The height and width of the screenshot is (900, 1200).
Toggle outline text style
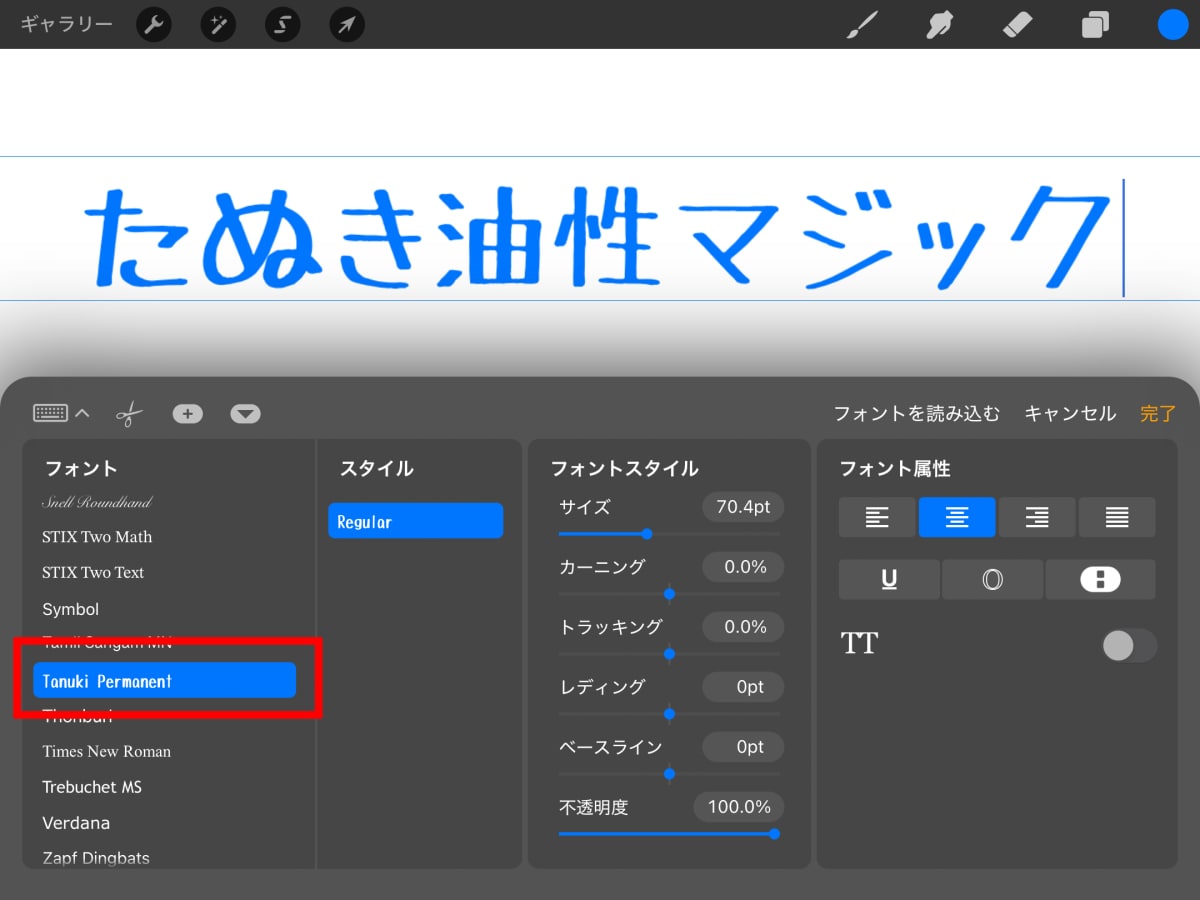pyautogui.click(x=993, y=579)
